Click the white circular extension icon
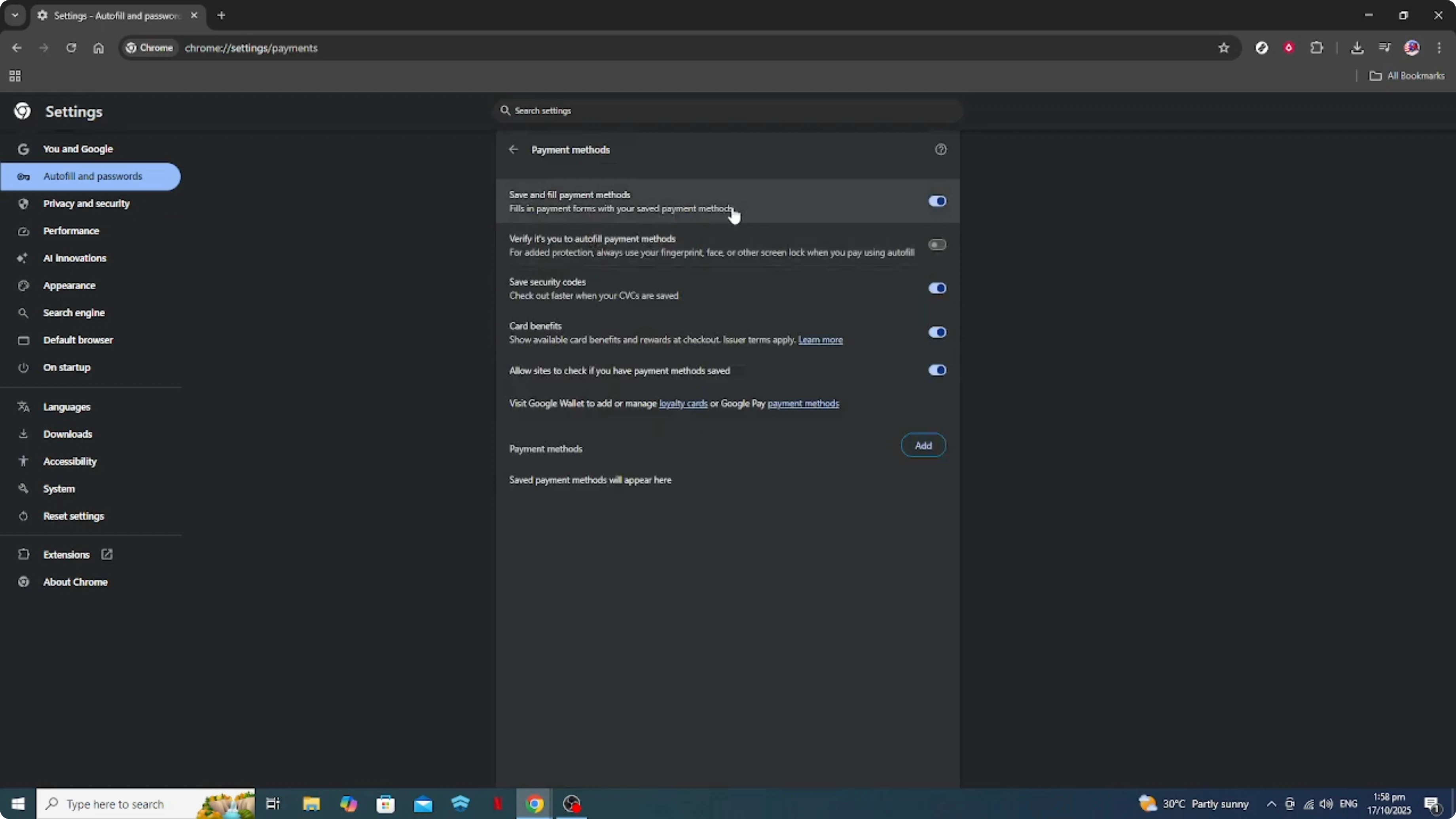1456x819 pixels. pyautogui.click(x=1262, y=48)
